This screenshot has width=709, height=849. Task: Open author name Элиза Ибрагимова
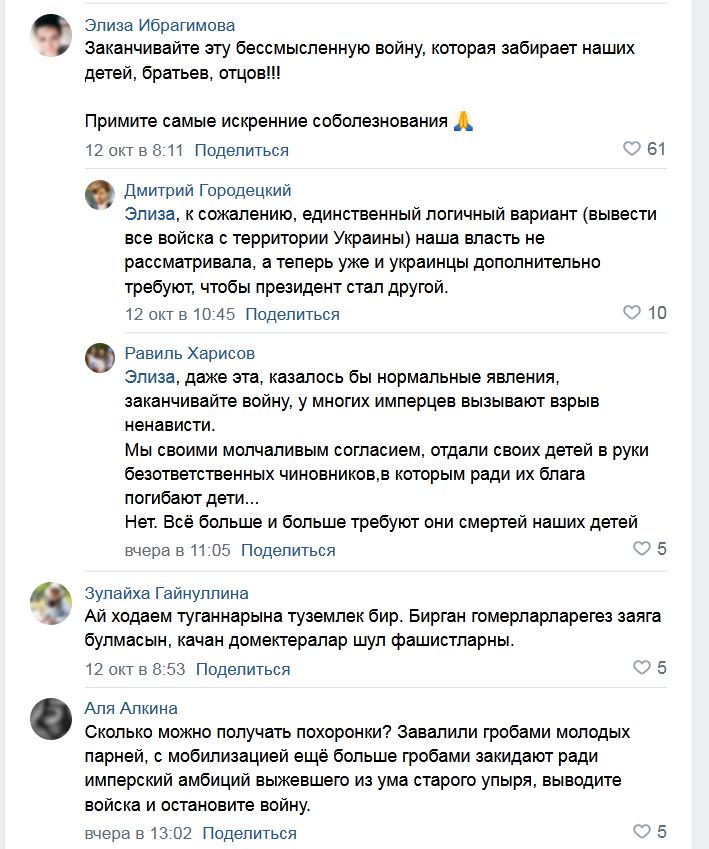[160, 26]
